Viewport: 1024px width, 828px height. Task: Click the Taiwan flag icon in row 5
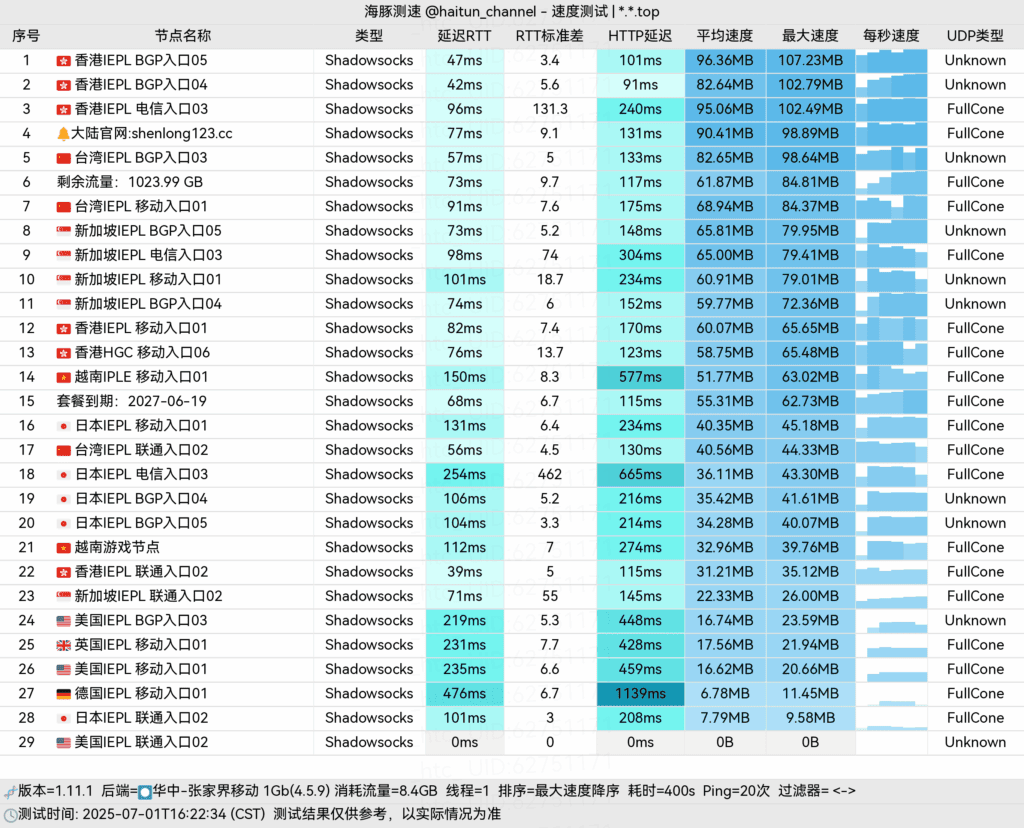63,158
